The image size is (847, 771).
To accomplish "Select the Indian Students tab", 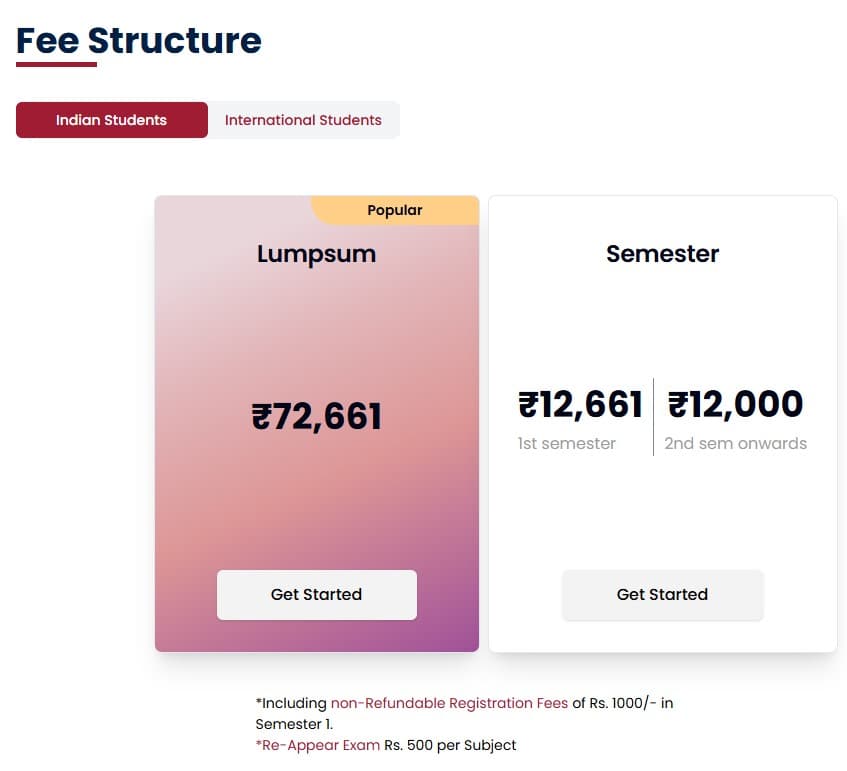I will (111, 119).
